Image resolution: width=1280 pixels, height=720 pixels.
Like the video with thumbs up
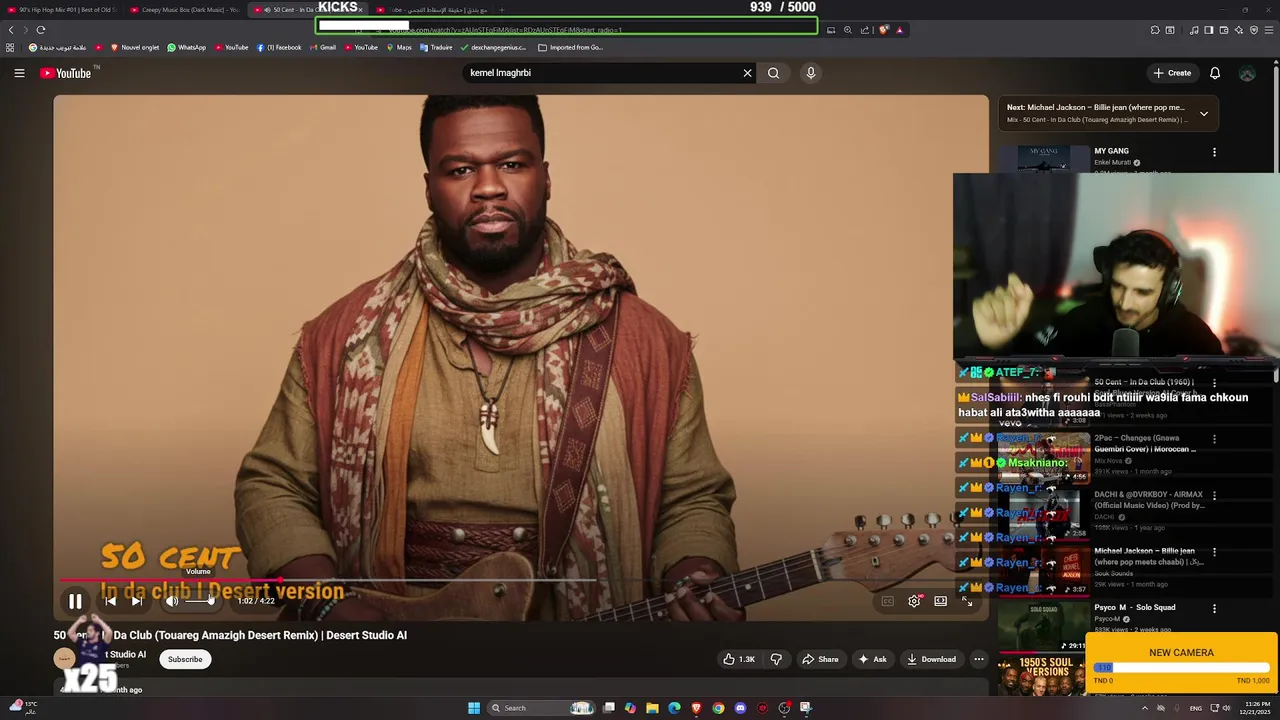740,659
